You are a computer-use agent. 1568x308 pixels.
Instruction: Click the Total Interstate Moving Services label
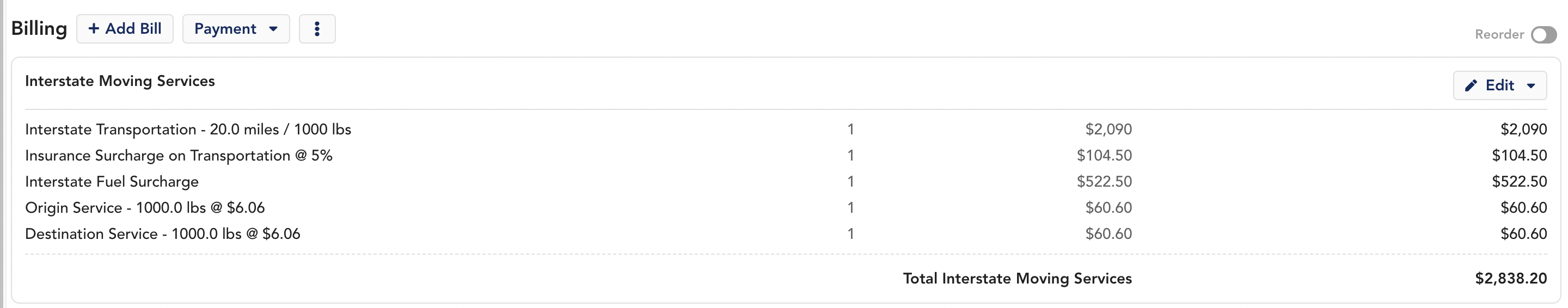[x=1017, y=278]
